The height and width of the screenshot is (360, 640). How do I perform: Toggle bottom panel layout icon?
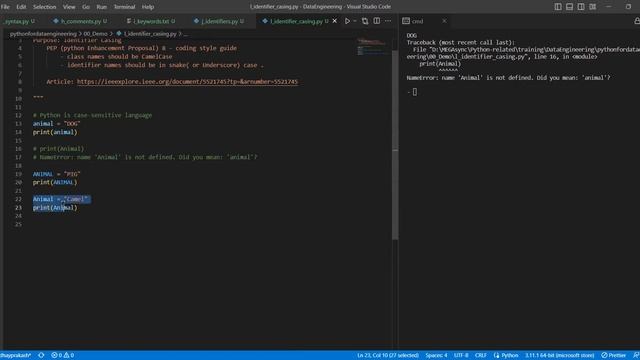[x=569, y=7]
